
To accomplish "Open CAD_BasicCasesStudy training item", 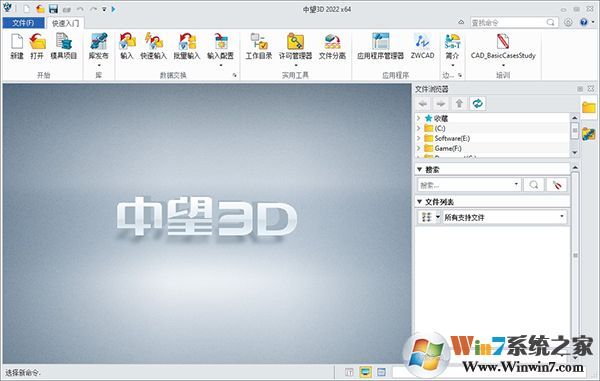I will click(x=503, y=46).
